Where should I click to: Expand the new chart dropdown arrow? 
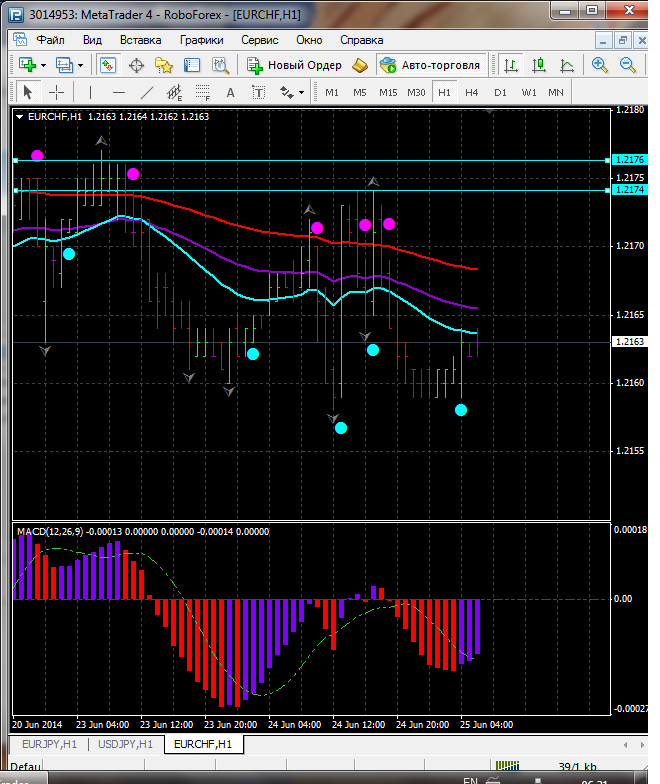coord(45,65)
